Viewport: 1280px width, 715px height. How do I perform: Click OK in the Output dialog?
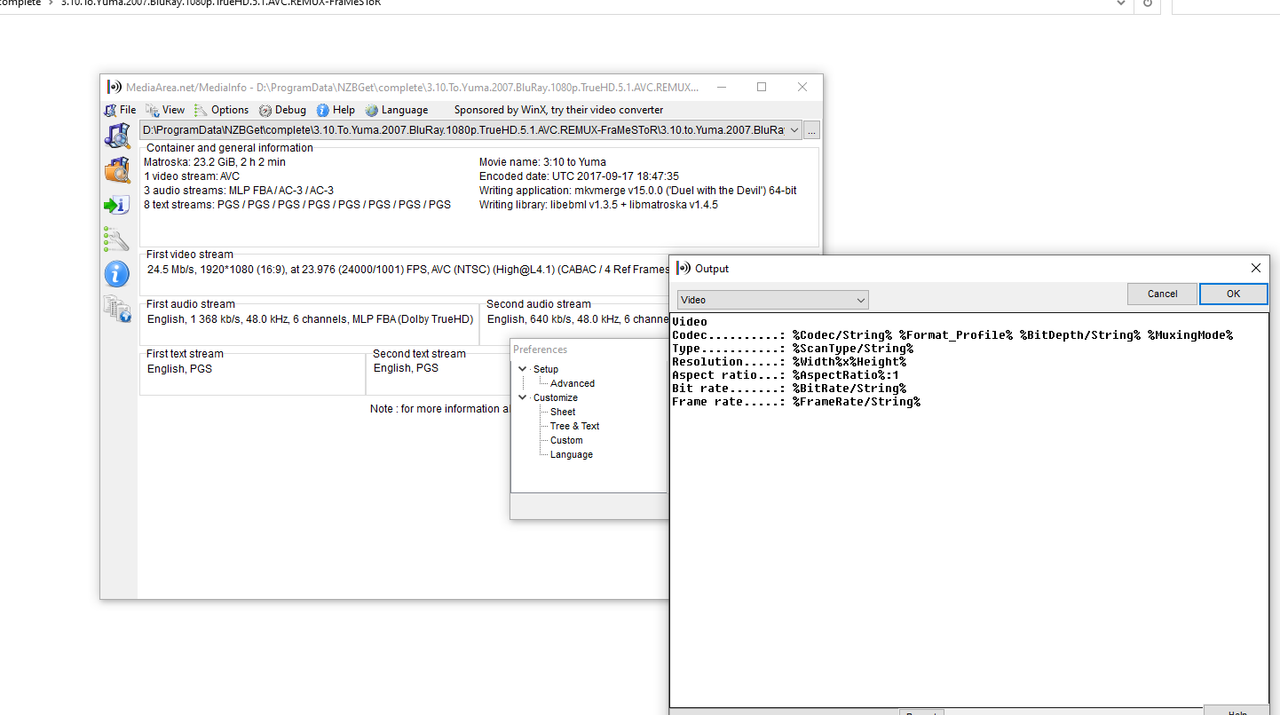point(1233,294)
